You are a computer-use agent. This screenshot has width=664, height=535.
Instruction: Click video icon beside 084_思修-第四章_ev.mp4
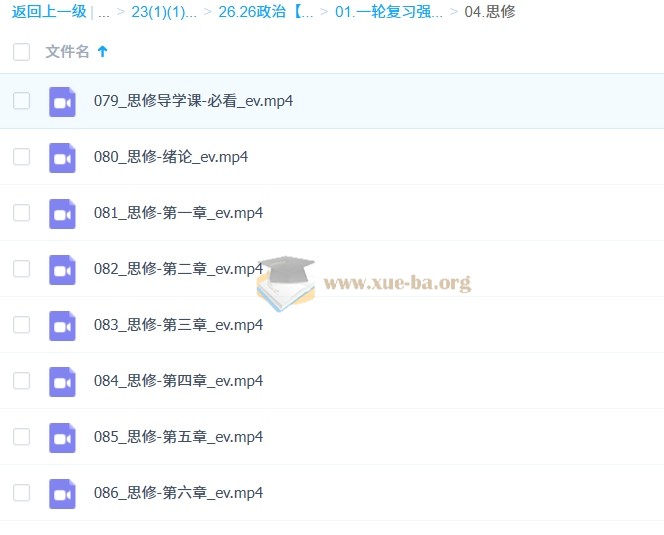tap(63, 381)
